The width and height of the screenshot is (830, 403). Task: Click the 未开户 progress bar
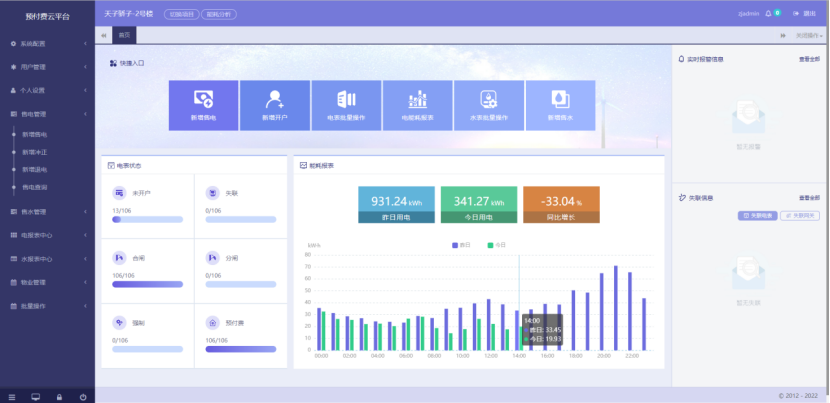coord(147,218)
